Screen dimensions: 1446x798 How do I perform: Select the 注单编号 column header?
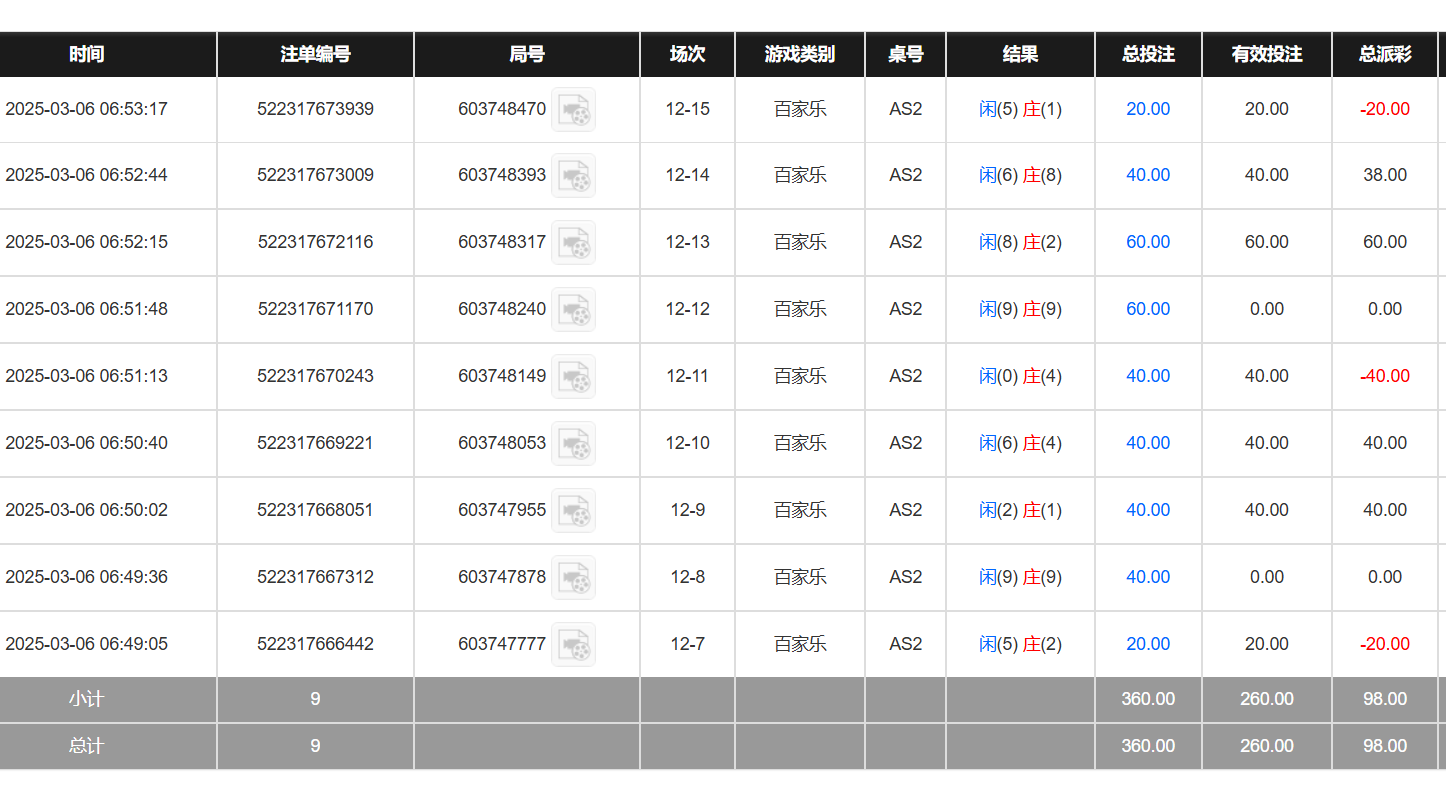coord(315,54)
